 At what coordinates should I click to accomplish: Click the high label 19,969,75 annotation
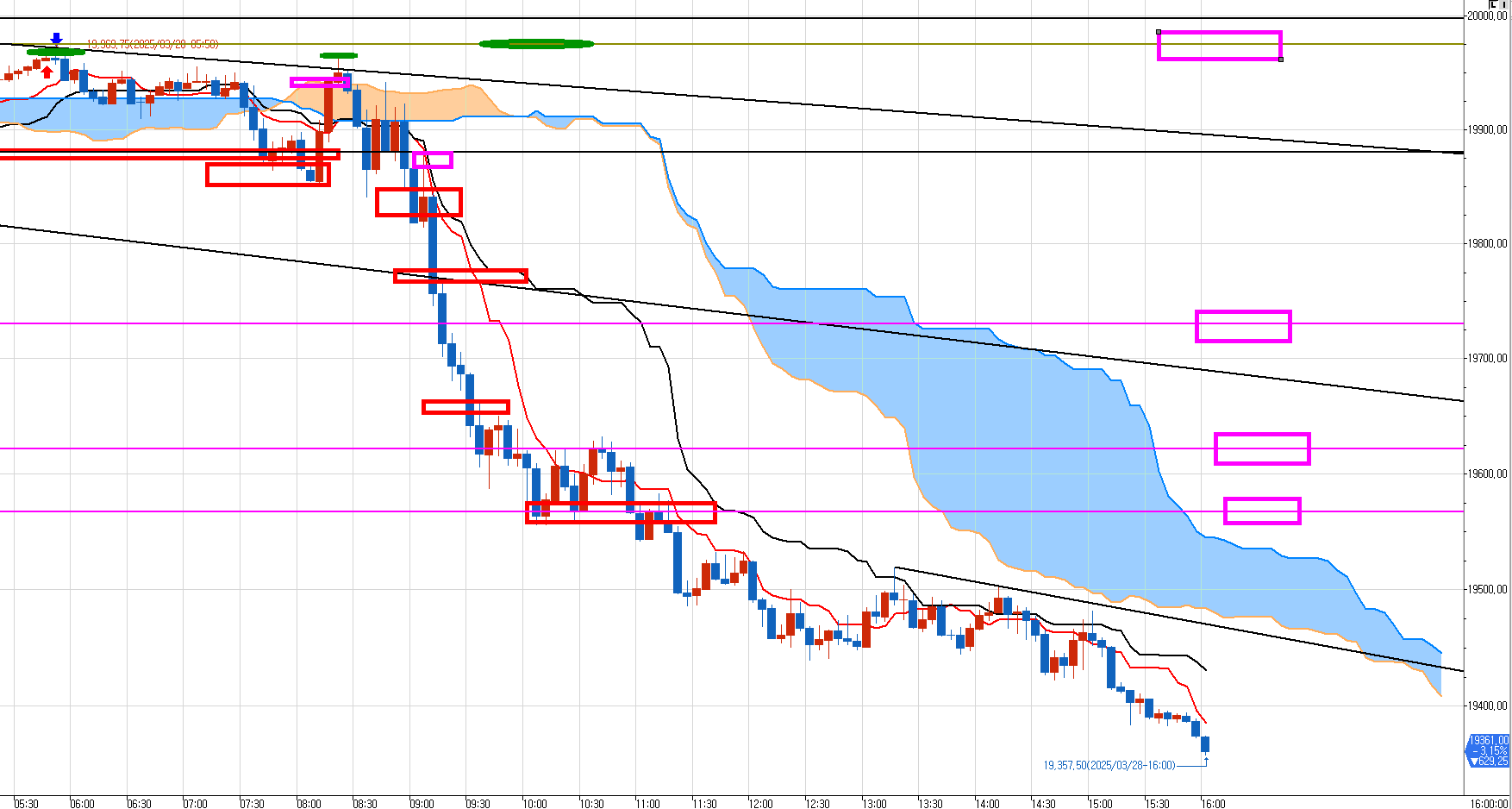click(x=153, y=44)
